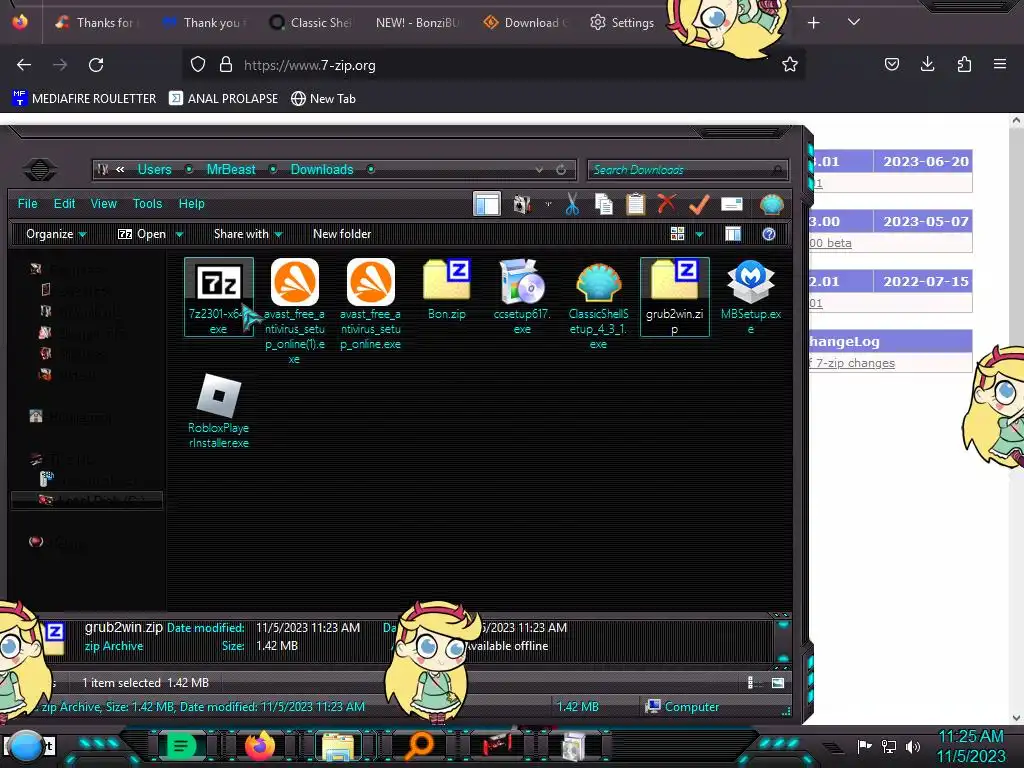
Task: Open the View menu in Explorer
Action: (104, 204)
